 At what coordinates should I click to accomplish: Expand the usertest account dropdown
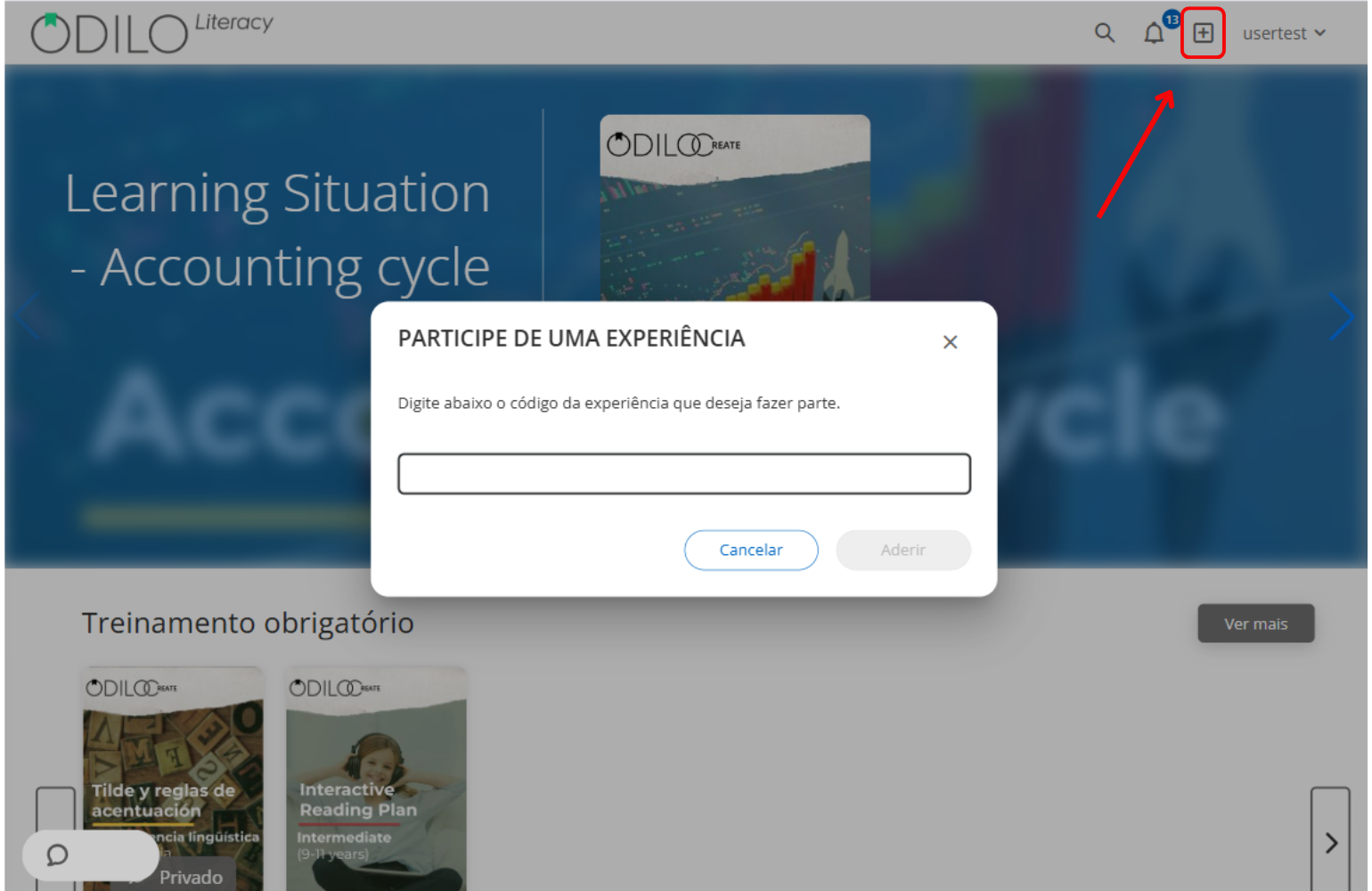1284,33
